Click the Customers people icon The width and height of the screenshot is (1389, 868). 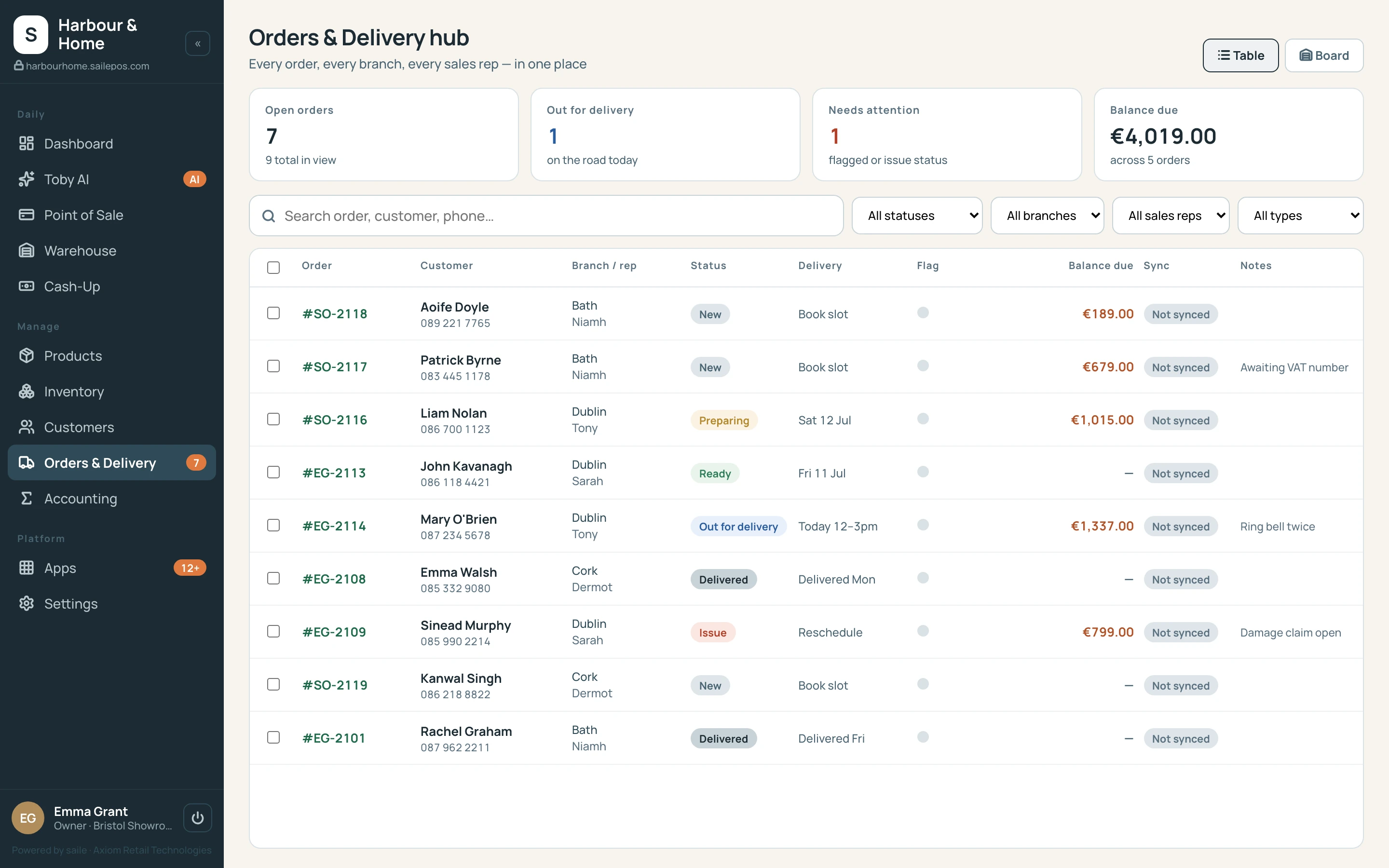(27, 427)
